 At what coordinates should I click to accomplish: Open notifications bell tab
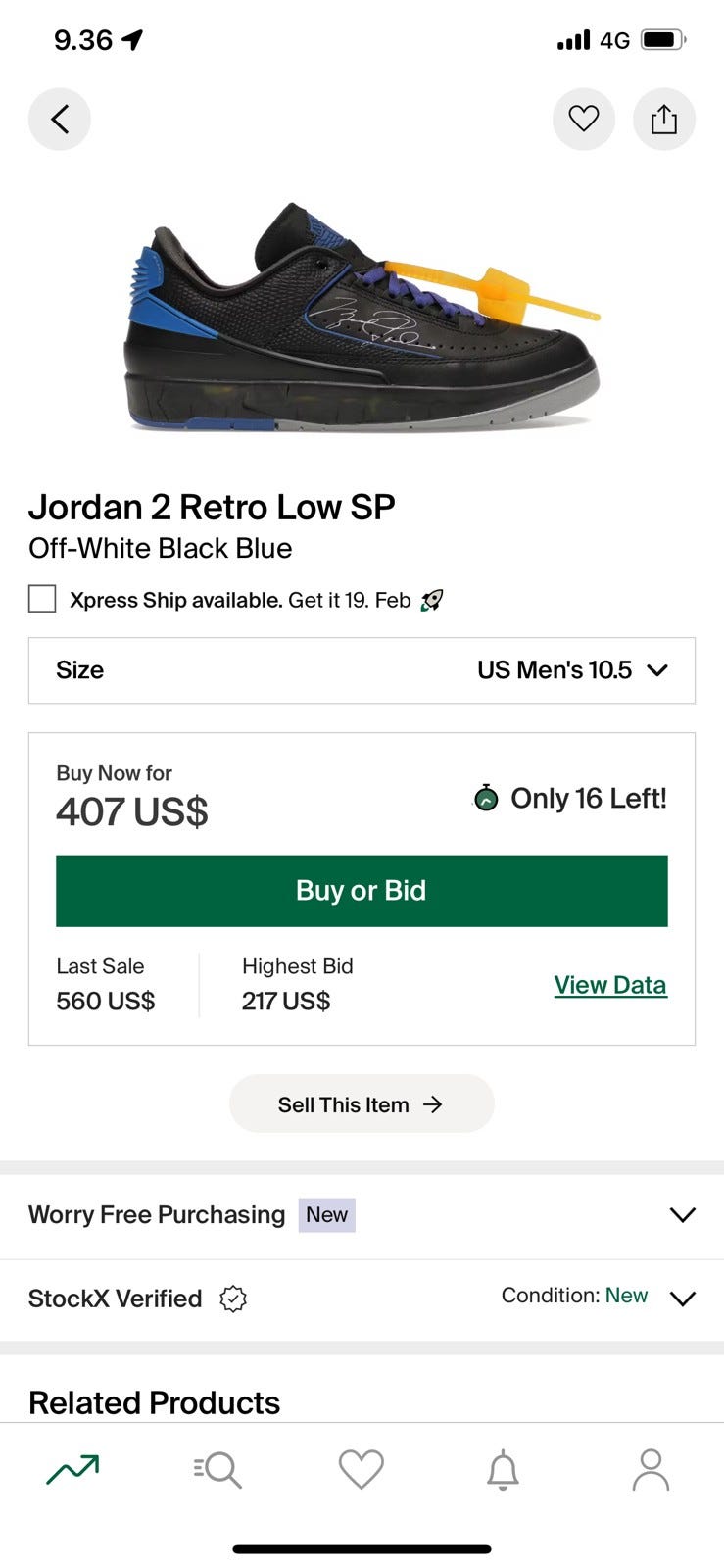pos(504,1469)
